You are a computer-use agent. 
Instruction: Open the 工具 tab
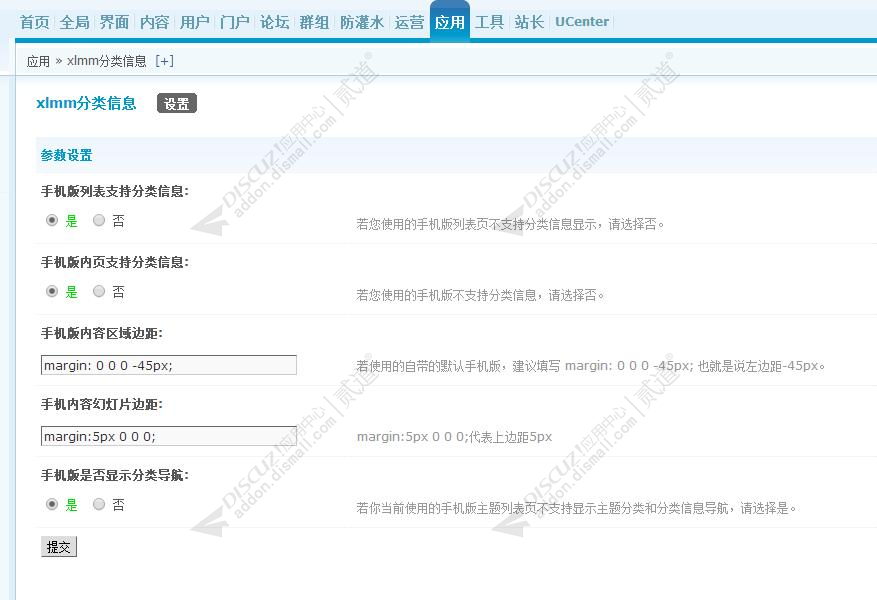point(489,22)
